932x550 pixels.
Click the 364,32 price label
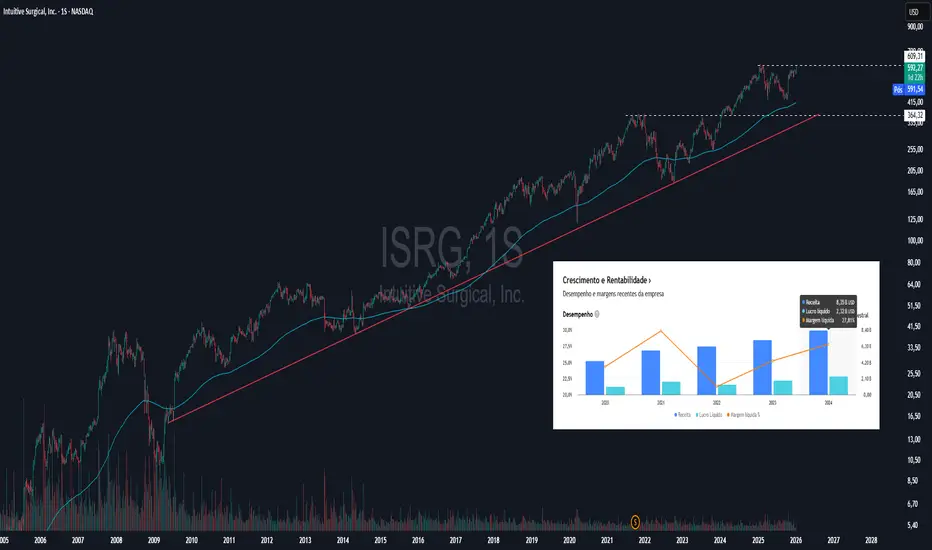pos(915,115)
